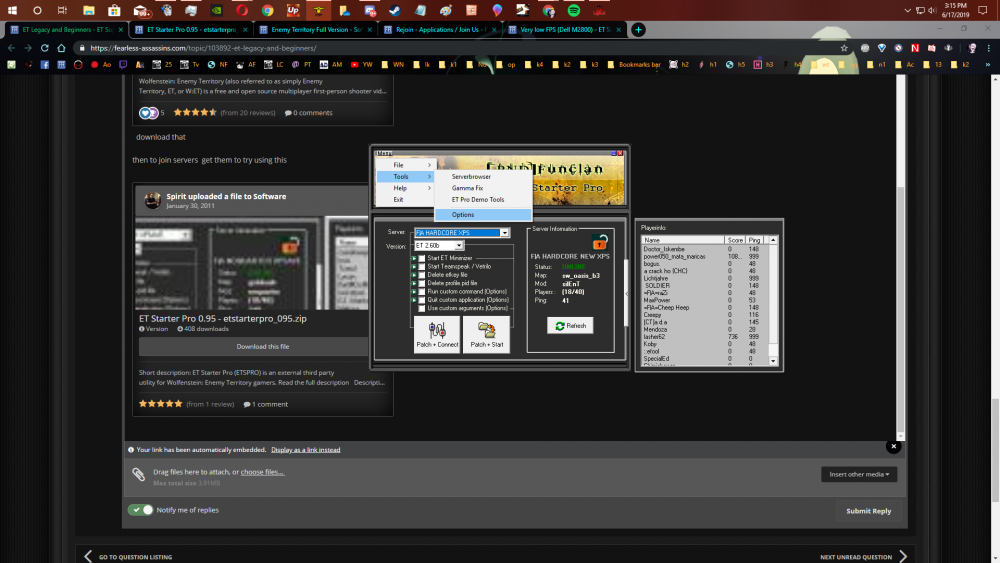Image resolution: width=1000 pixels, height=563 pixels.
Task: Open the YW YouTube bookmark
Action: (x=361, y=64)
